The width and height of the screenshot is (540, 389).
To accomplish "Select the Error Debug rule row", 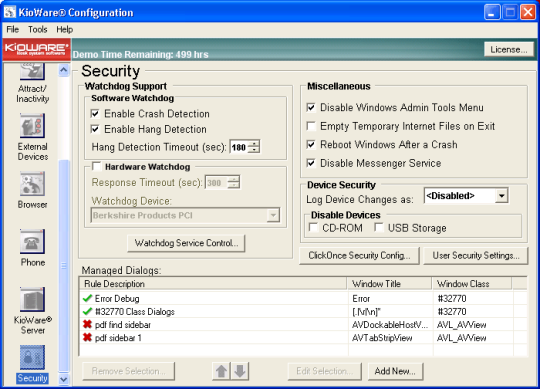I will pos(303,298).
